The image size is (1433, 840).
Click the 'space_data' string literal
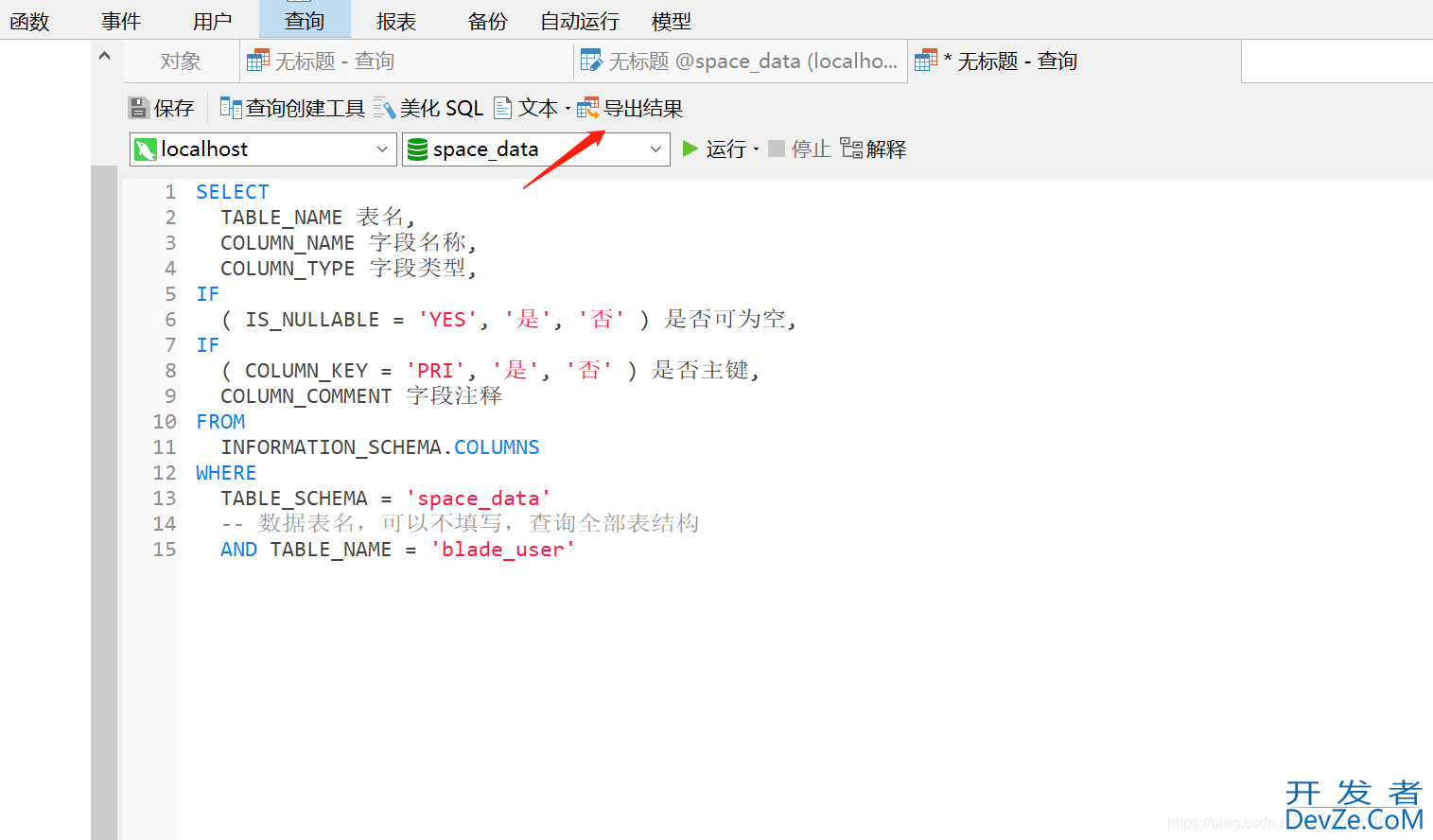(x=479, y=498)
